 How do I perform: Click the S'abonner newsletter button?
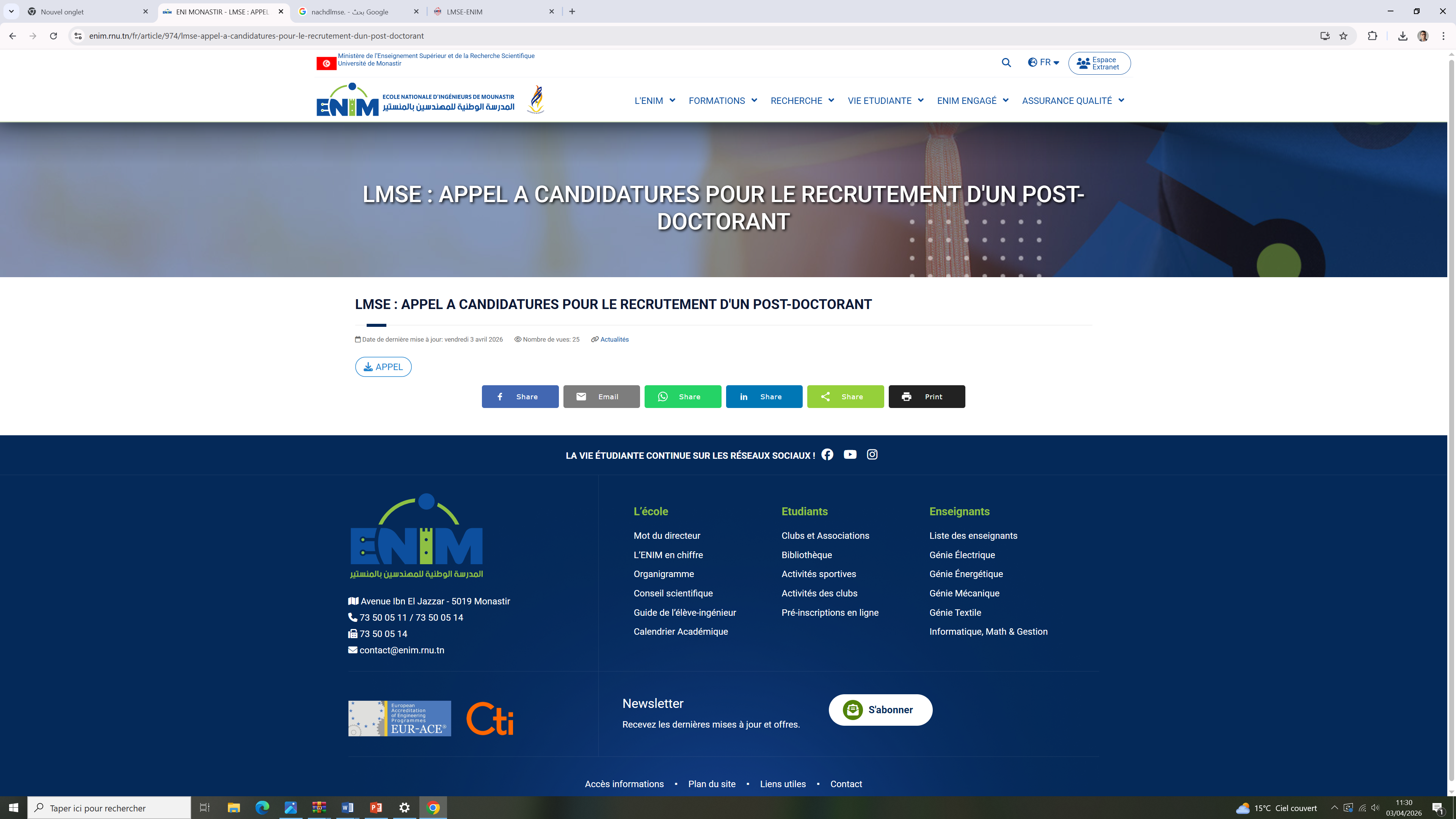(x=880, y=709)
